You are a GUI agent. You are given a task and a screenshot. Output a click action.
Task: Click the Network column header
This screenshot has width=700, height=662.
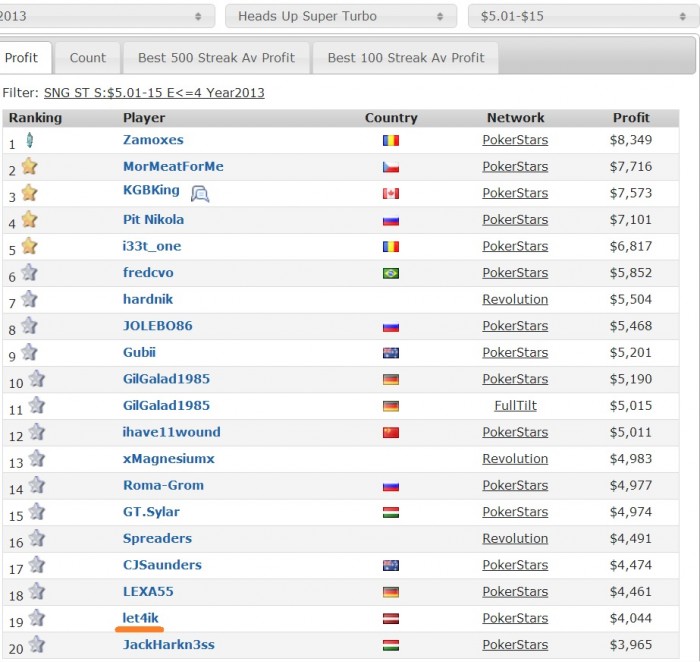pos(516,118)
